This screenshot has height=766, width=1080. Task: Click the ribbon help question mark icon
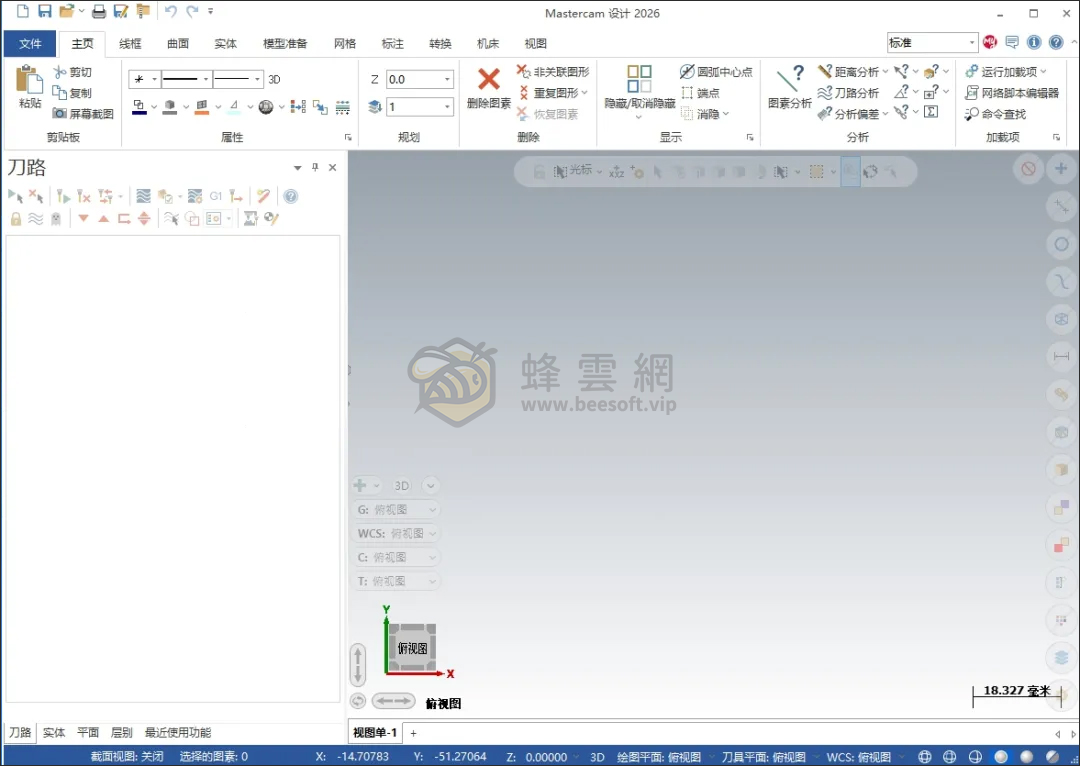[1056, 43]
